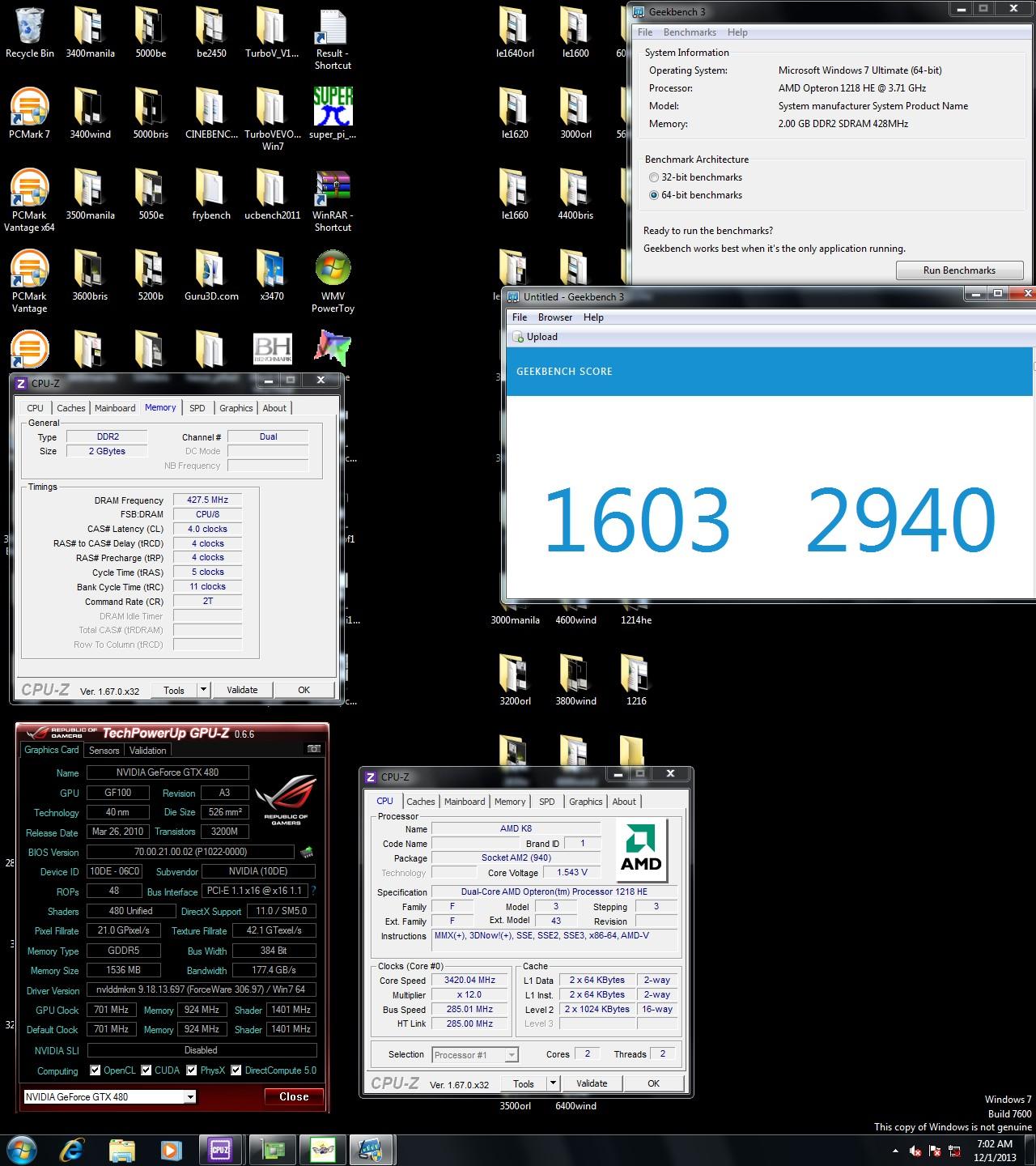Open the Result shortcut file icon
This screenshot has width=1036, height=1166.
tap(333, 38)
